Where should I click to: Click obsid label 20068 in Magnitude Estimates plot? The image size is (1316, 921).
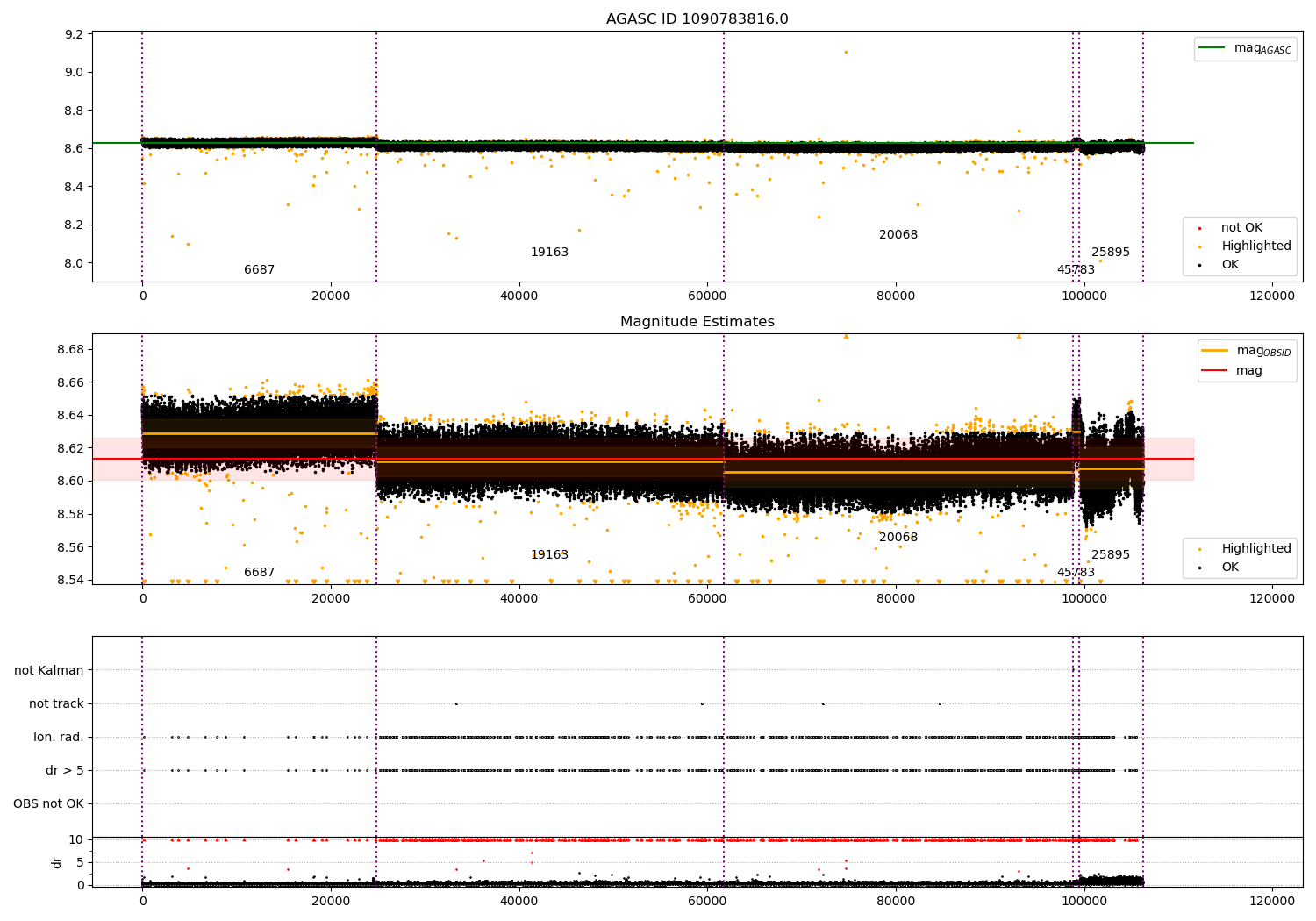898,538
